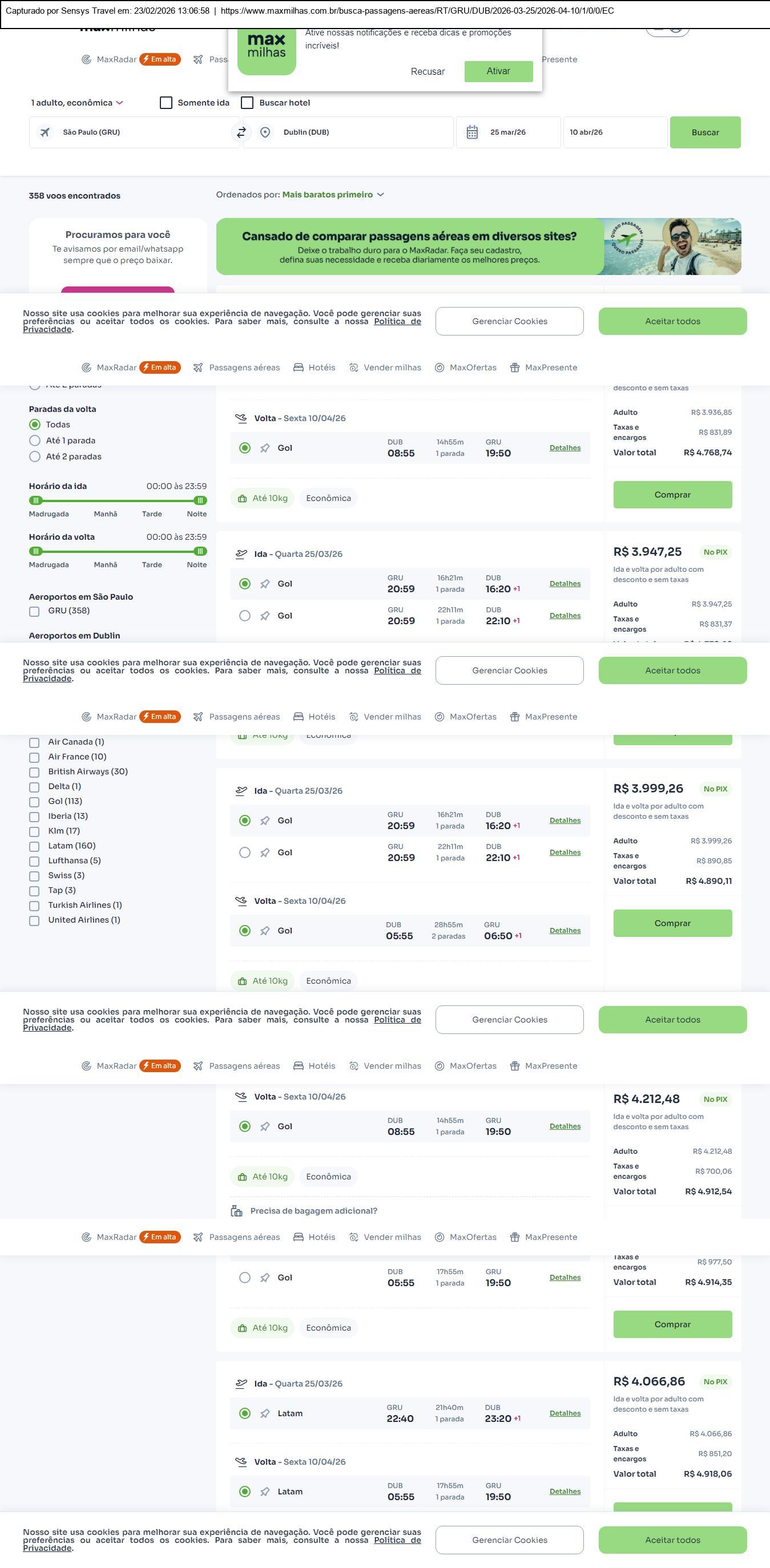This screenshot has height=1568, width=770.
Task: Open the '1 adulto, econômica' passenger dropdown
Action: [77, 103]
